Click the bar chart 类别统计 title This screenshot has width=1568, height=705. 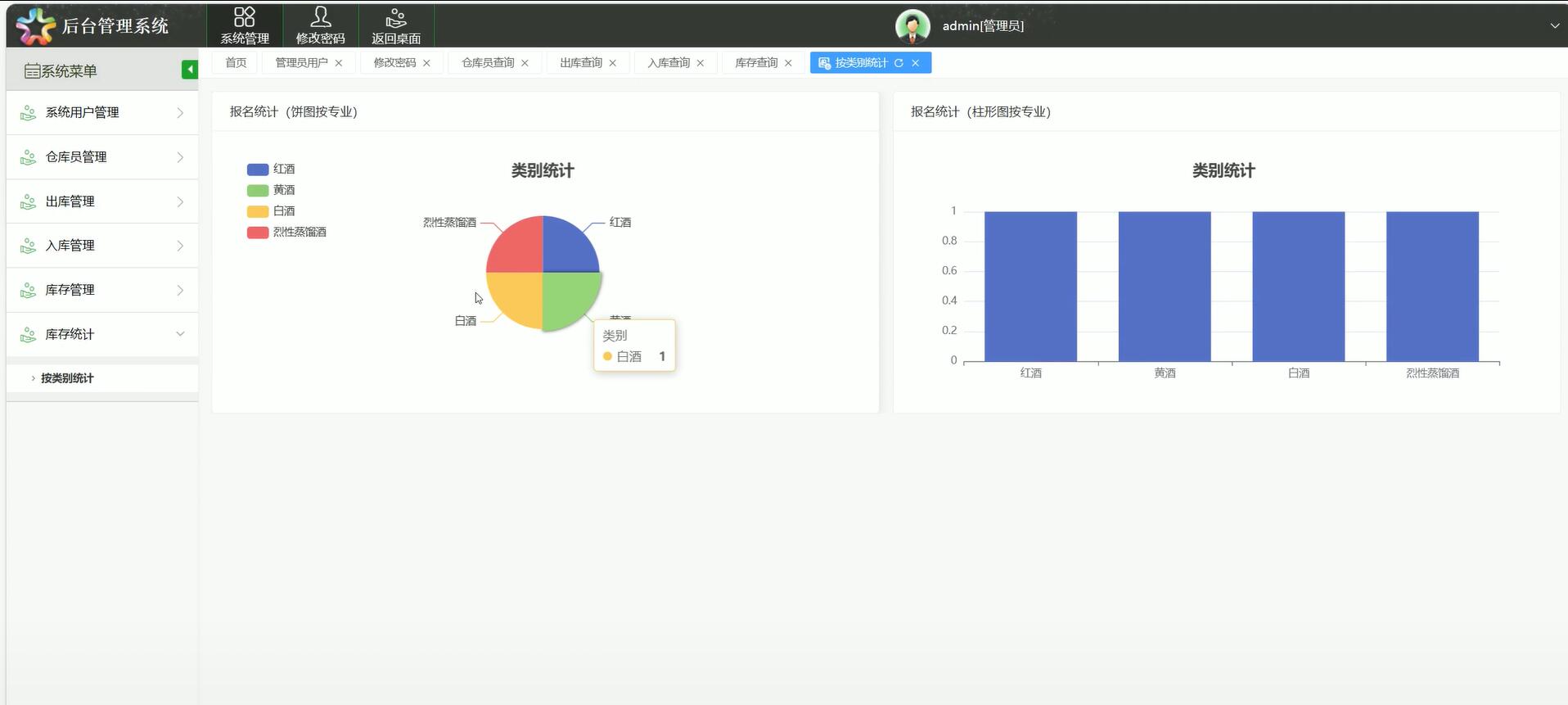[x=1223, y=171]
